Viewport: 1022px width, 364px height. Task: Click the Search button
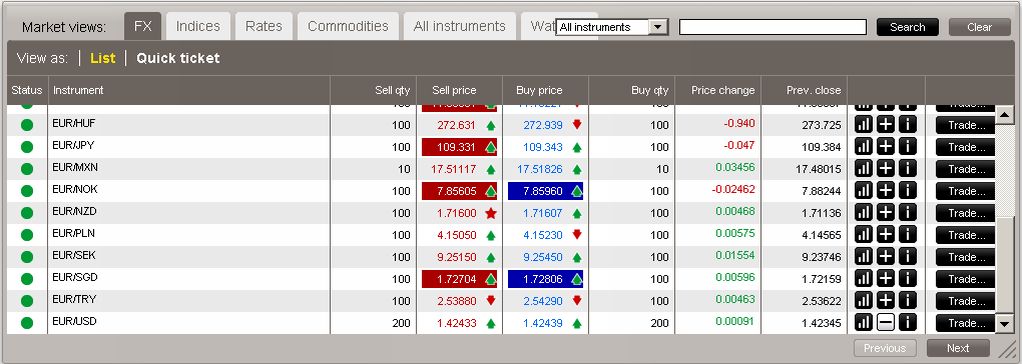click(907, 27)
